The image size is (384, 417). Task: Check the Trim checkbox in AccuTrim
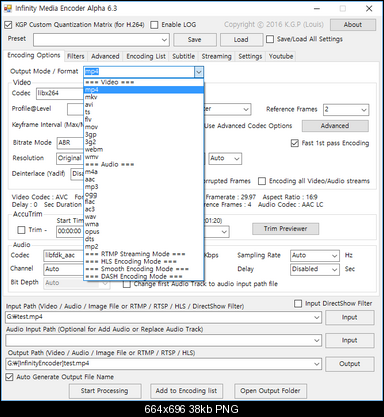pos(21,230)
